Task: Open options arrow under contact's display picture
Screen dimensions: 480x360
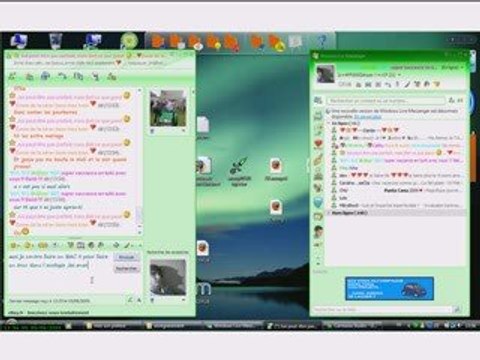Action: pyautogui.click(x=184, y=131)
